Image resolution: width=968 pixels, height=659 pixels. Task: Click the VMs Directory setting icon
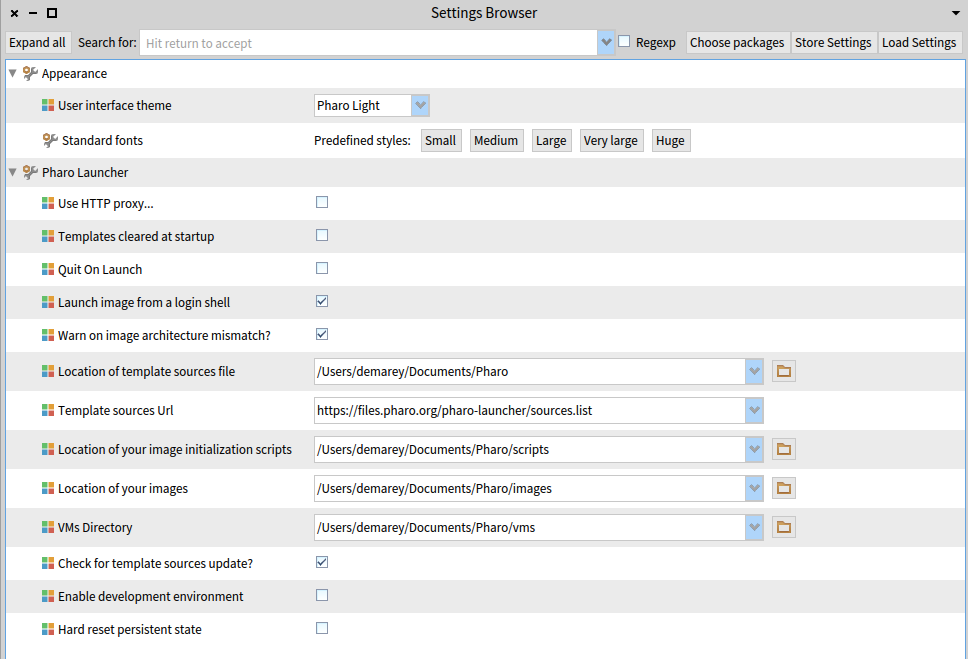(48, 527)
